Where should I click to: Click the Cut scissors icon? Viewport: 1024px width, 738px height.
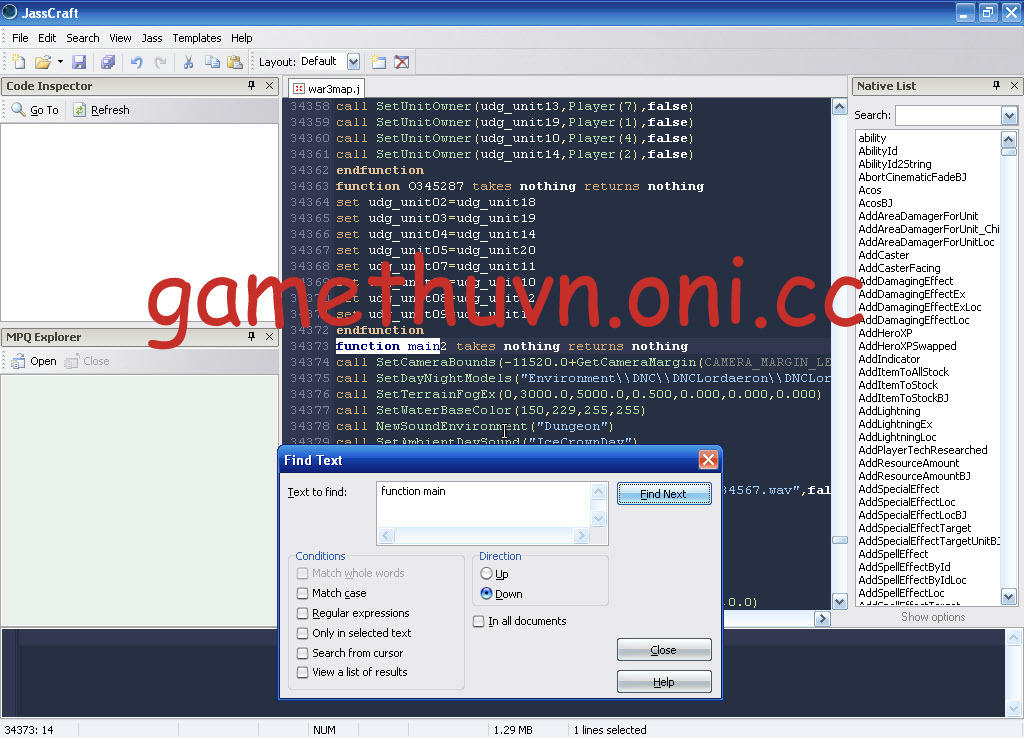(188, 62)
